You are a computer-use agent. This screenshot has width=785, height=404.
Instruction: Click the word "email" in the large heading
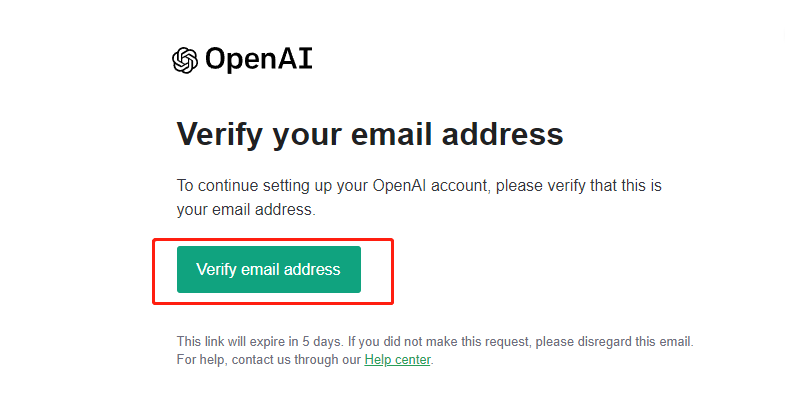[x=389, y=134]
